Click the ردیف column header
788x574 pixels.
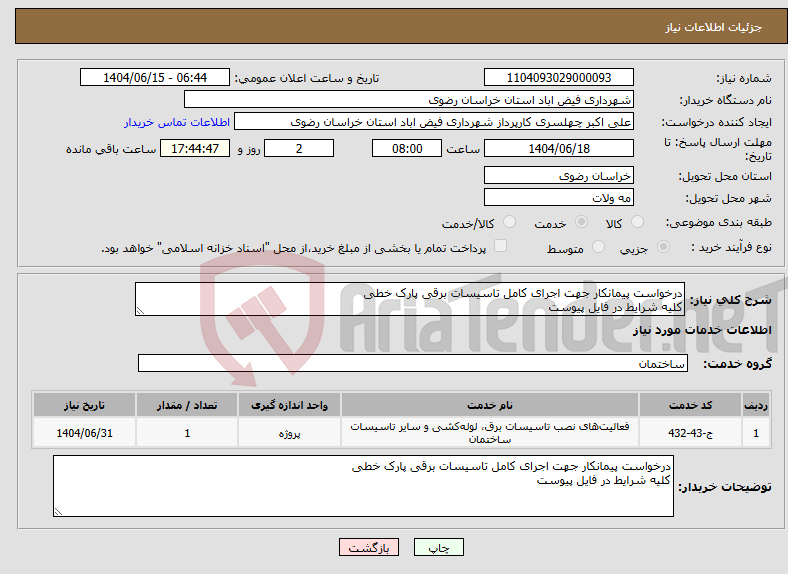(756, 405)
